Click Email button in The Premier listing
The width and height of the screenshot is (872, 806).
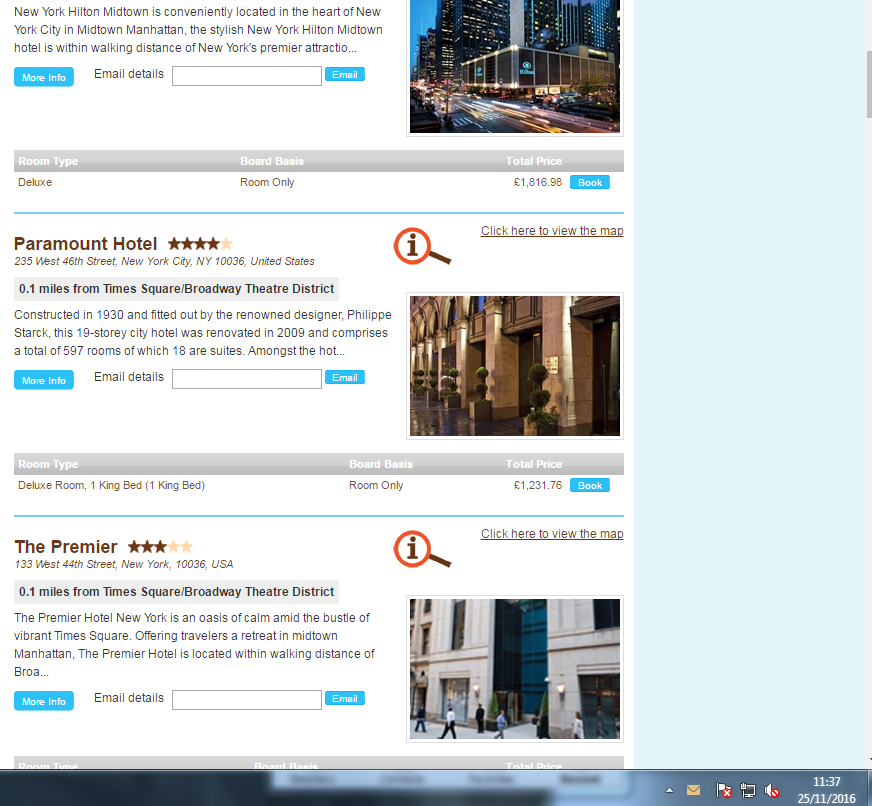345,699
